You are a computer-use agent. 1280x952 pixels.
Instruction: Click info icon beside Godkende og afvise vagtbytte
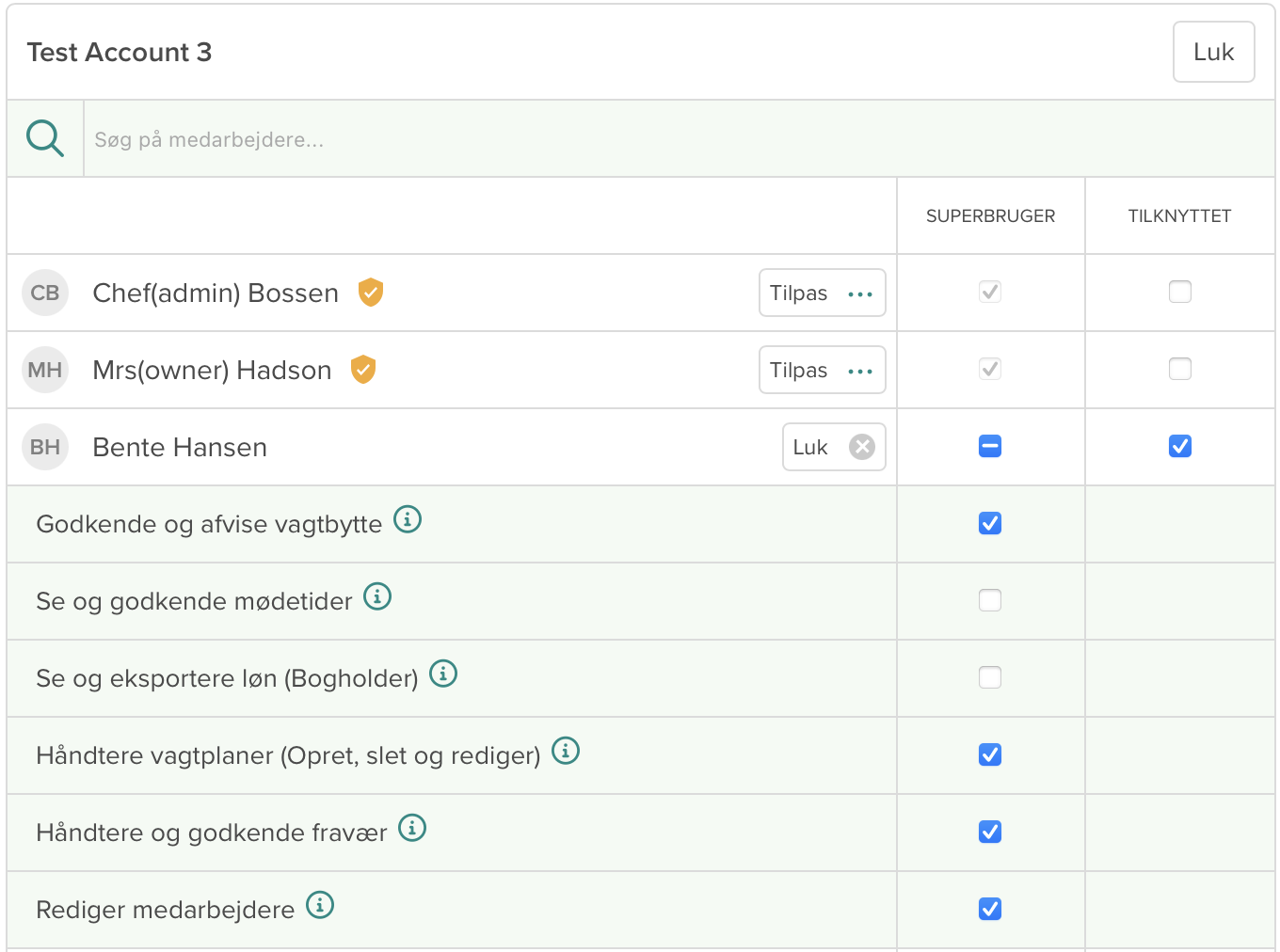[x=408, y=519]
